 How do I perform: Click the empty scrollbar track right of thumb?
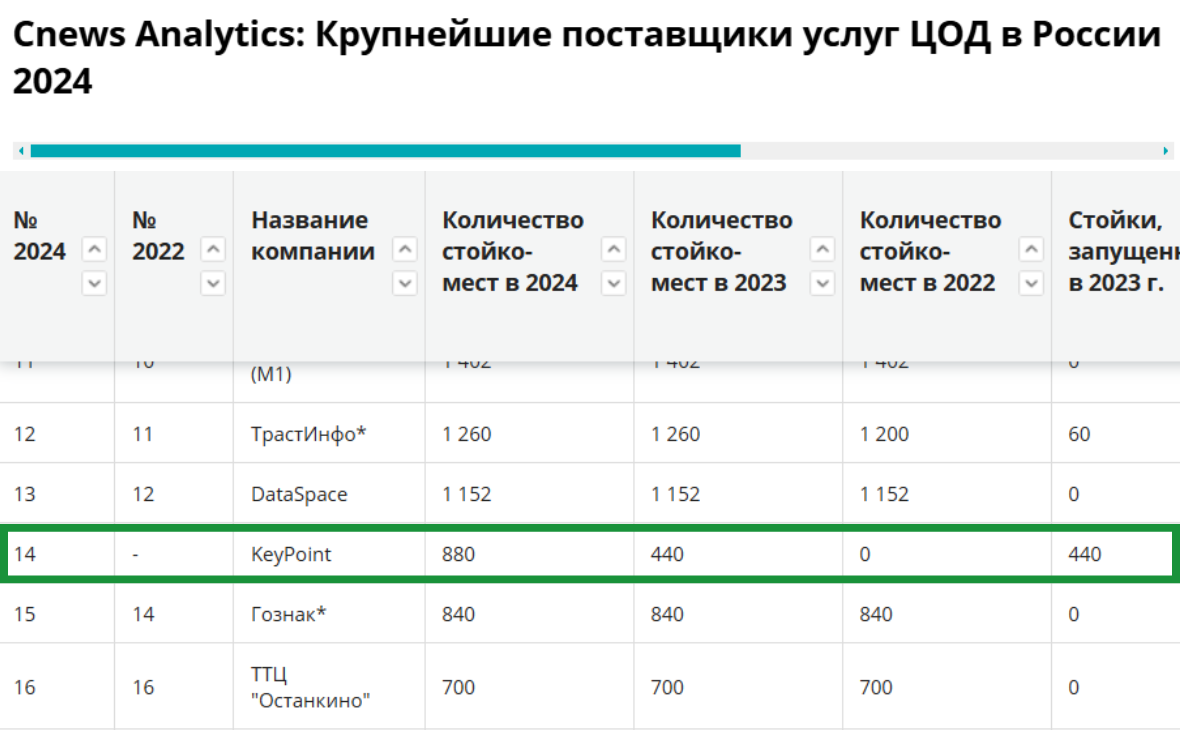tap(950, 151)
